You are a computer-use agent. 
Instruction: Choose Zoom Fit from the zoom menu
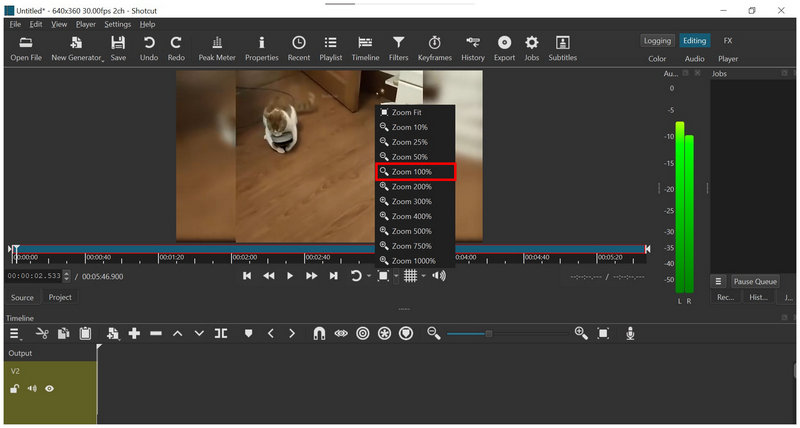tap(415, 112)
